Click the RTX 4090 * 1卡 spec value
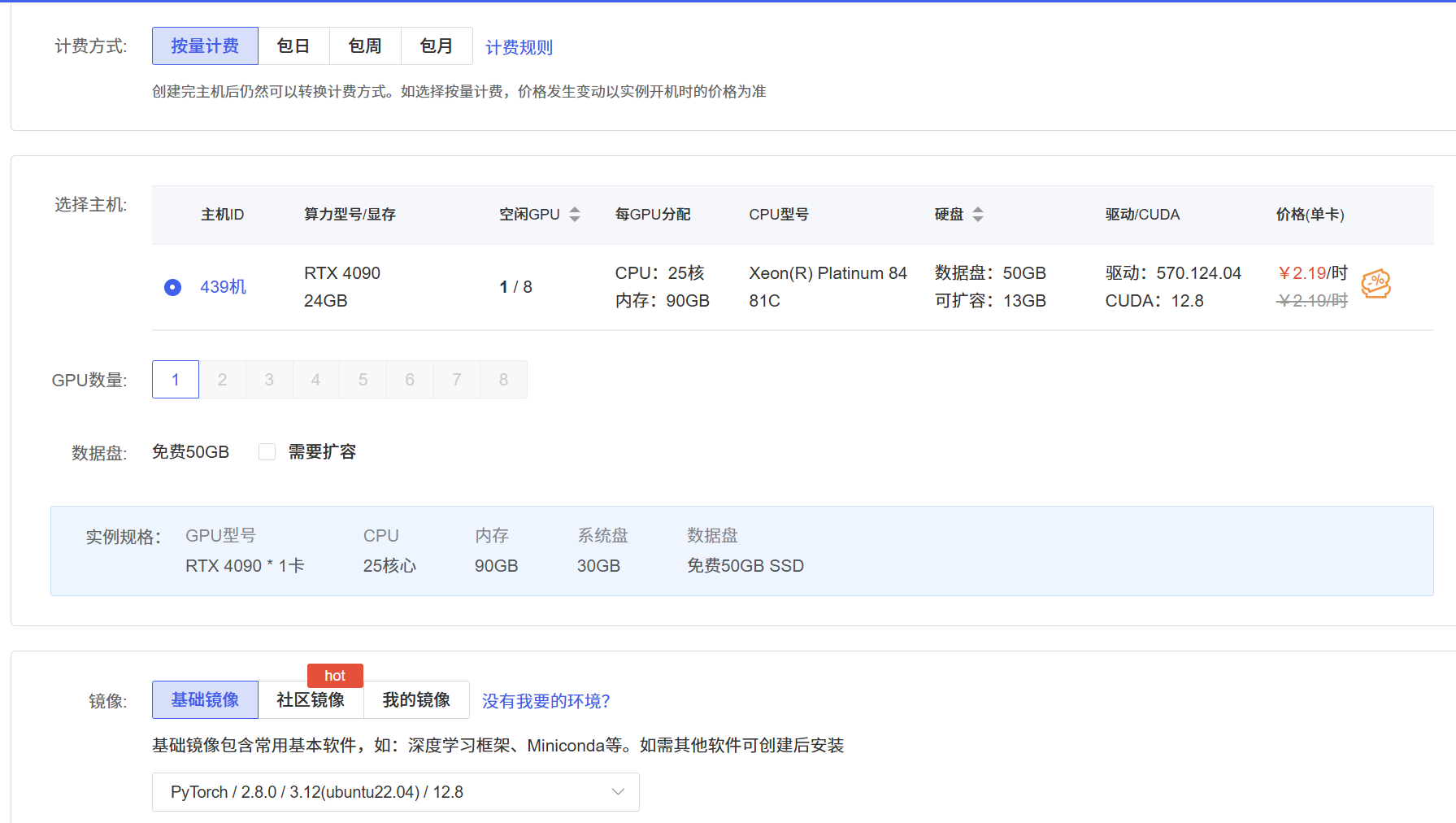The image size is (1456, 823). [x=245, y=566]
